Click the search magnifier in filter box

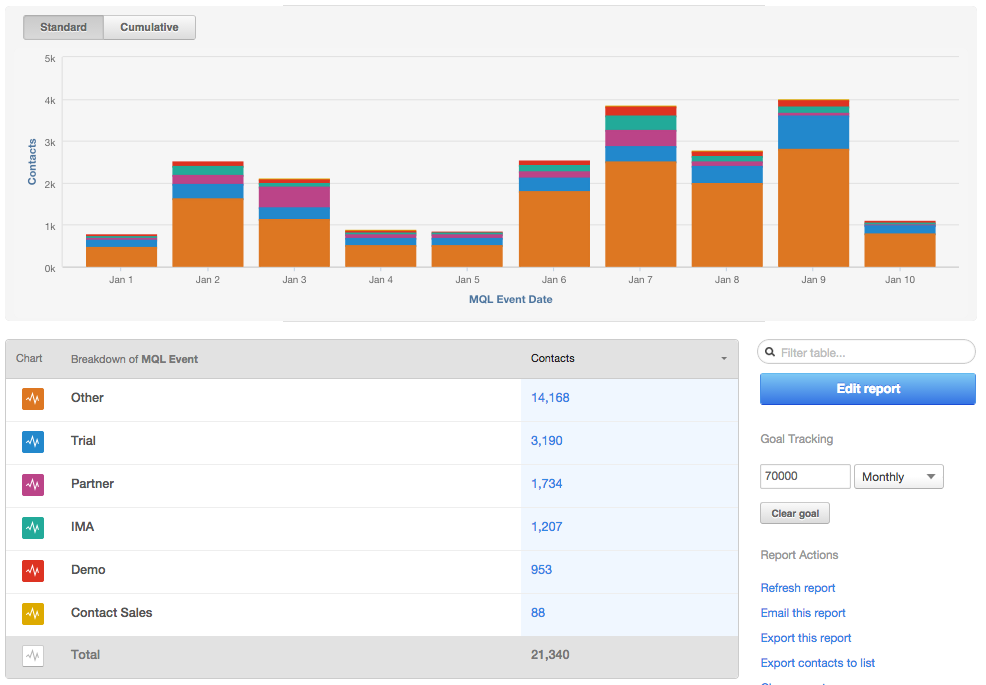tap(770, 352)
